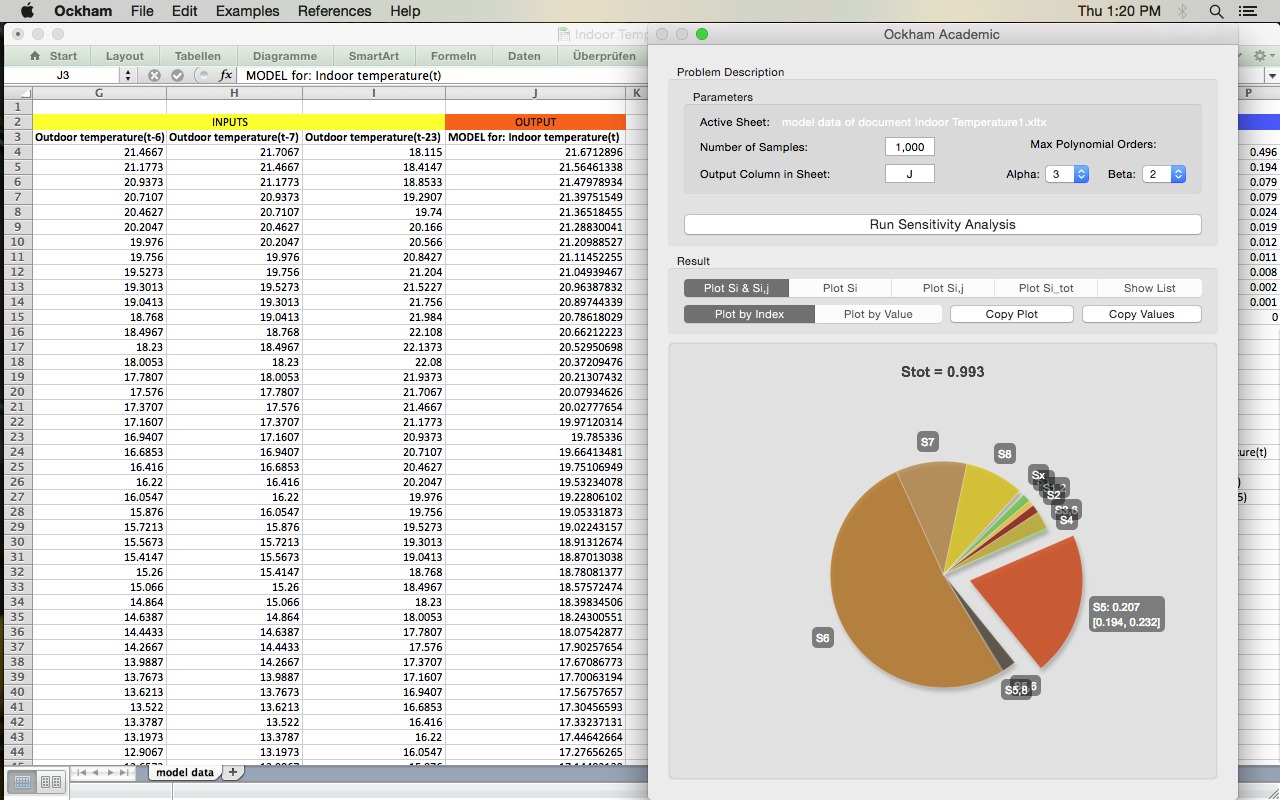Viewport: 1280px width, 800px height.
Task: Open the fx function builder icon
Action: click(x=226, y=75)
